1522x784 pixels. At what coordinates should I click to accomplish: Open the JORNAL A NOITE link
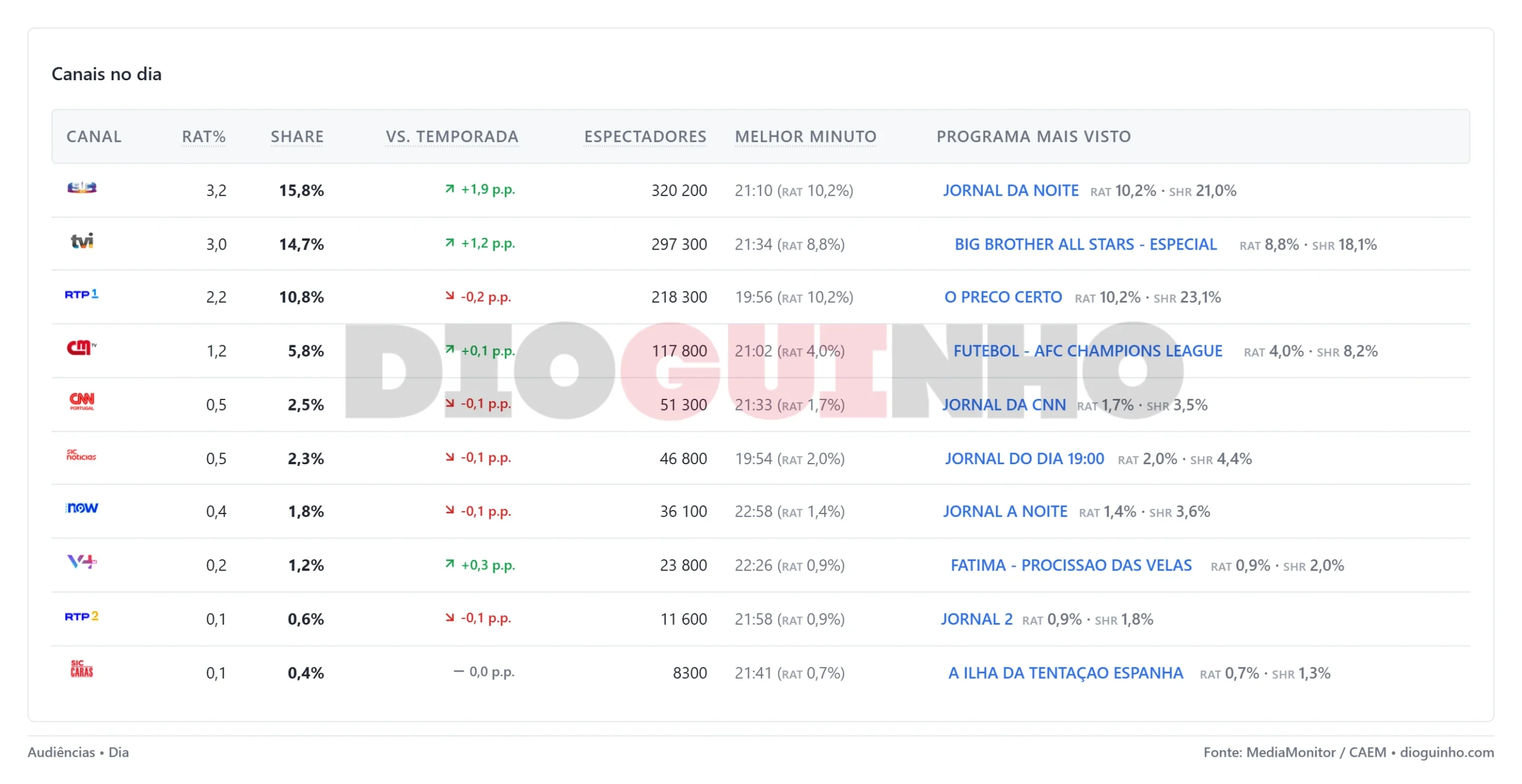tap(1005, 511)
